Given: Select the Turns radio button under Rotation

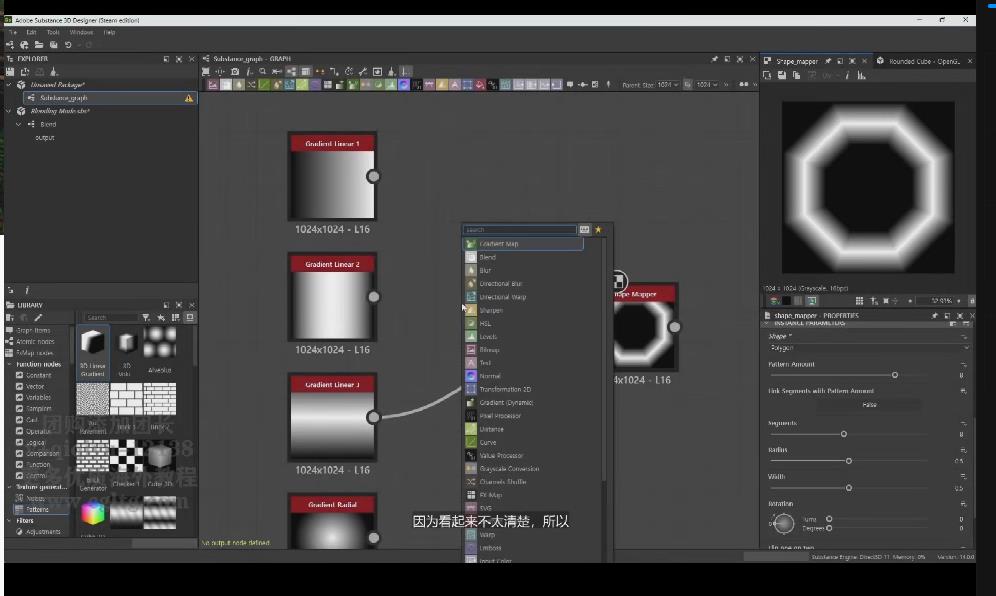Looking at the screenshot, I should click(829, 519).
